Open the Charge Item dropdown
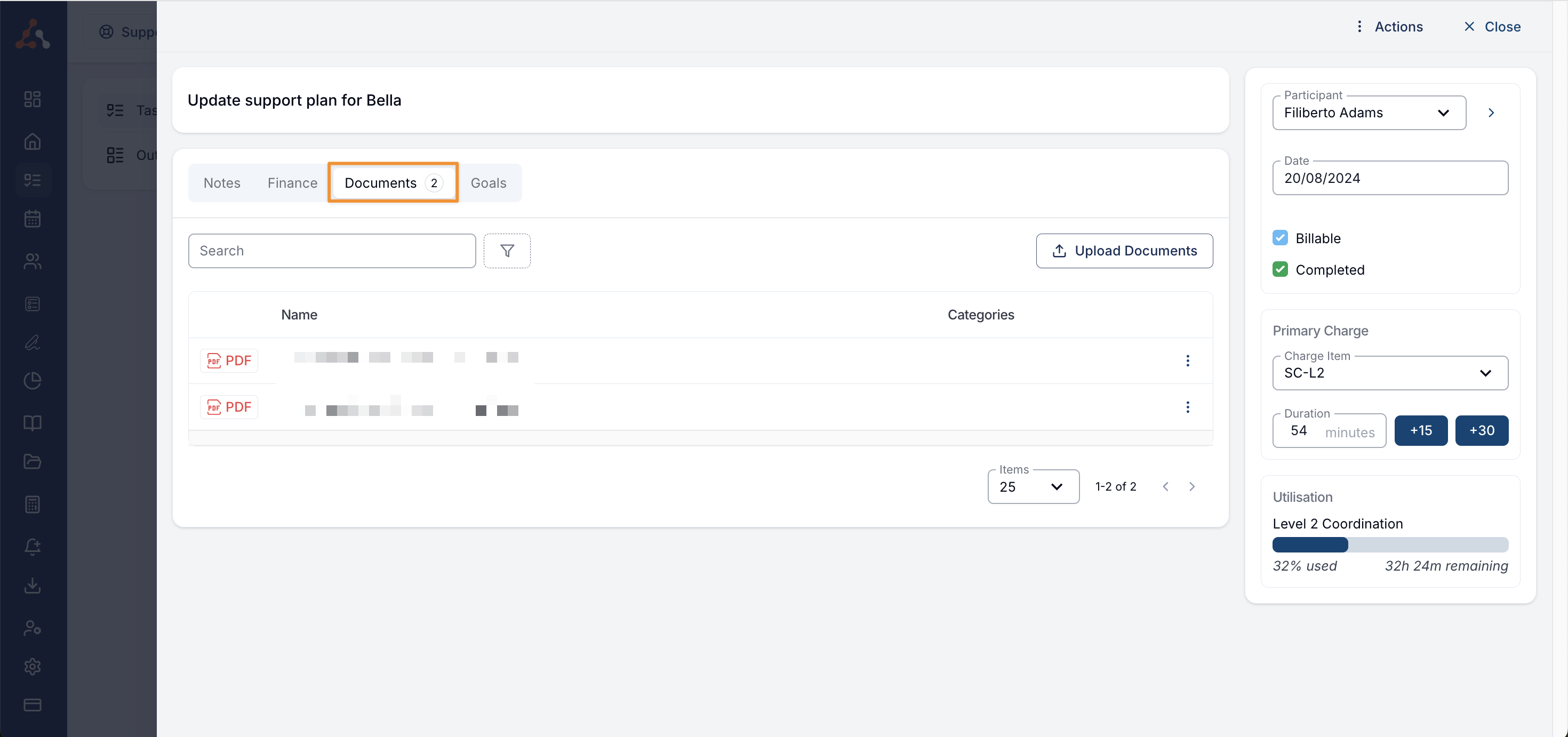Screen dimensions: 1568x737 (x=1390, y=372)
